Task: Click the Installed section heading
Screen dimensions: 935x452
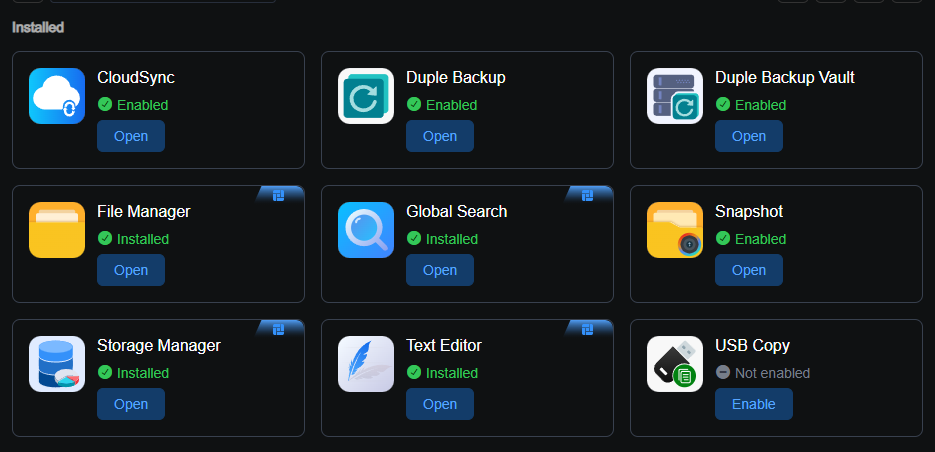Action: 38,27
